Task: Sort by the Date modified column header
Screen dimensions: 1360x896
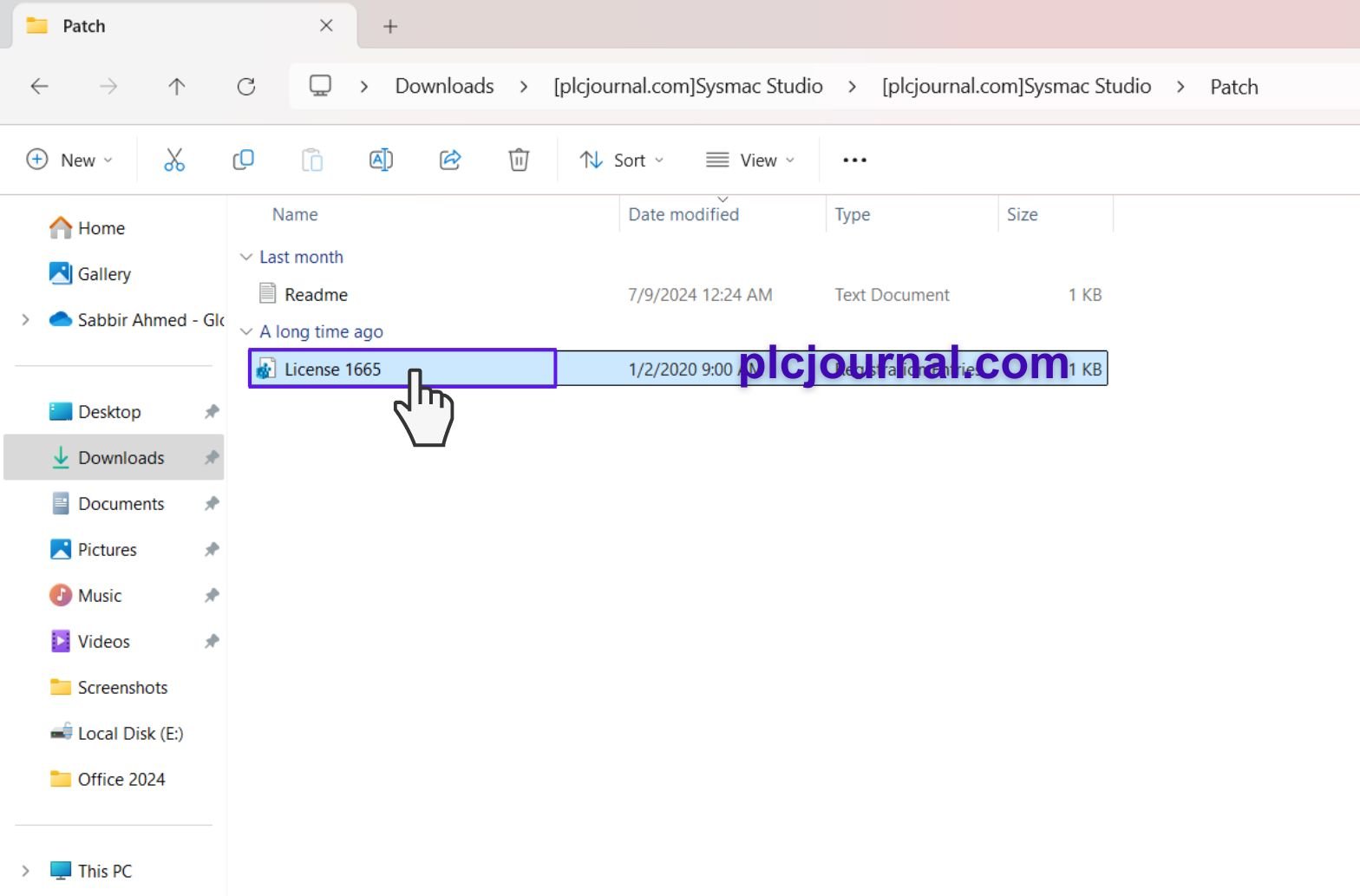Action: (x=683, y=214)
